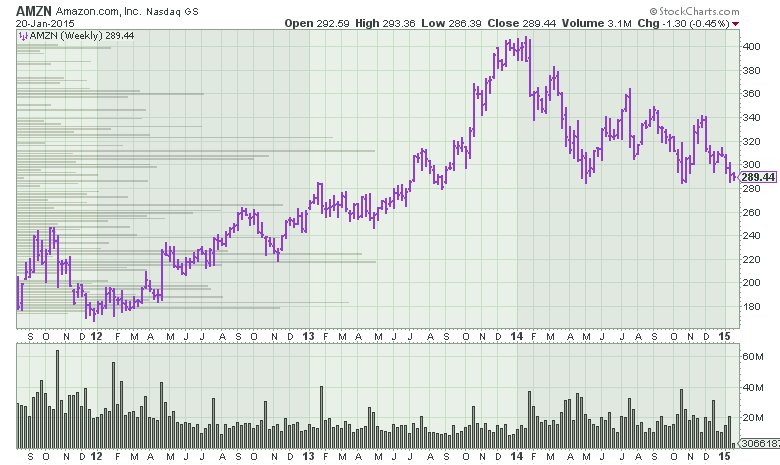The height and width of the screenshot is (465, 780).
Task: Click the Chg -1.30 (-0.45%) reading
Action: pyautogui.click(x=683, y=23)
